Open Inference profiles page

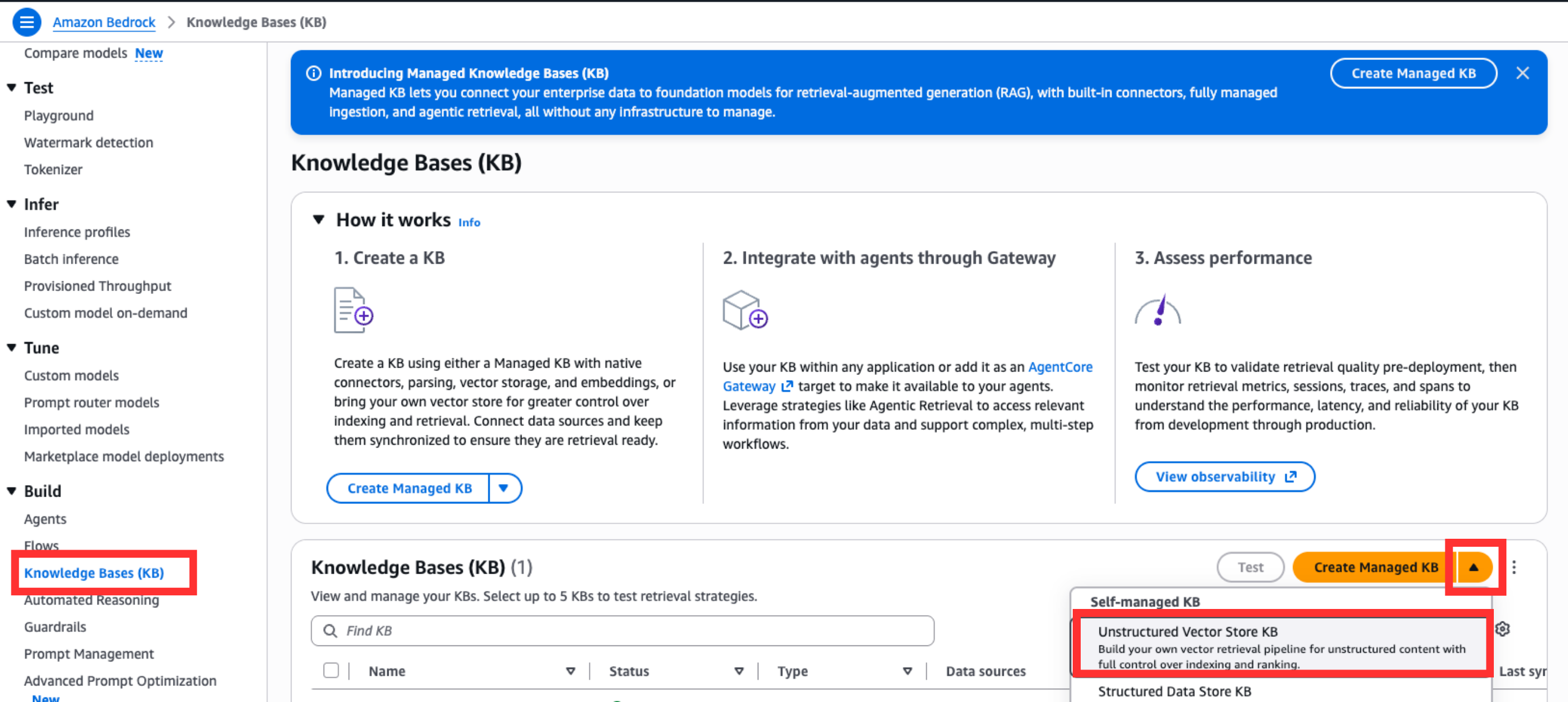(x=77, y=232)
